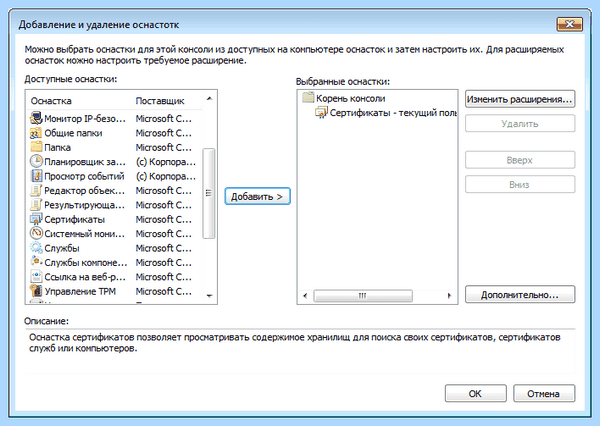Screen dimensions: 600x426
Task: Click the available snap-ins scroll up arrow
Action: [x=209, y=99]
